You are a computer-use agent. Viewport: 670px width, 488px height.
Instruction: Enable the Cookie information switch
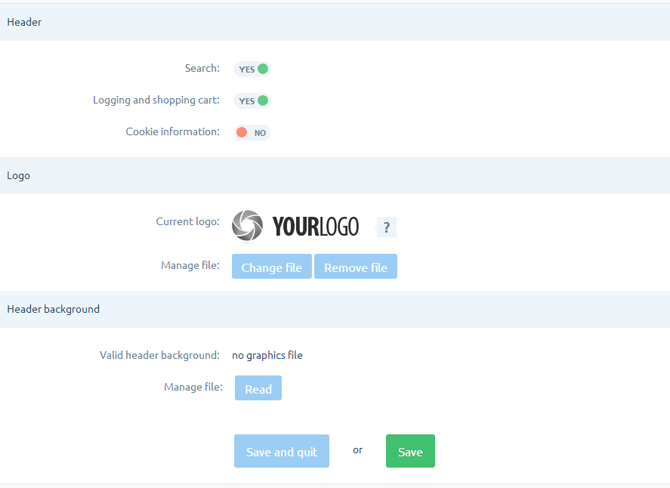click(252, 132)
